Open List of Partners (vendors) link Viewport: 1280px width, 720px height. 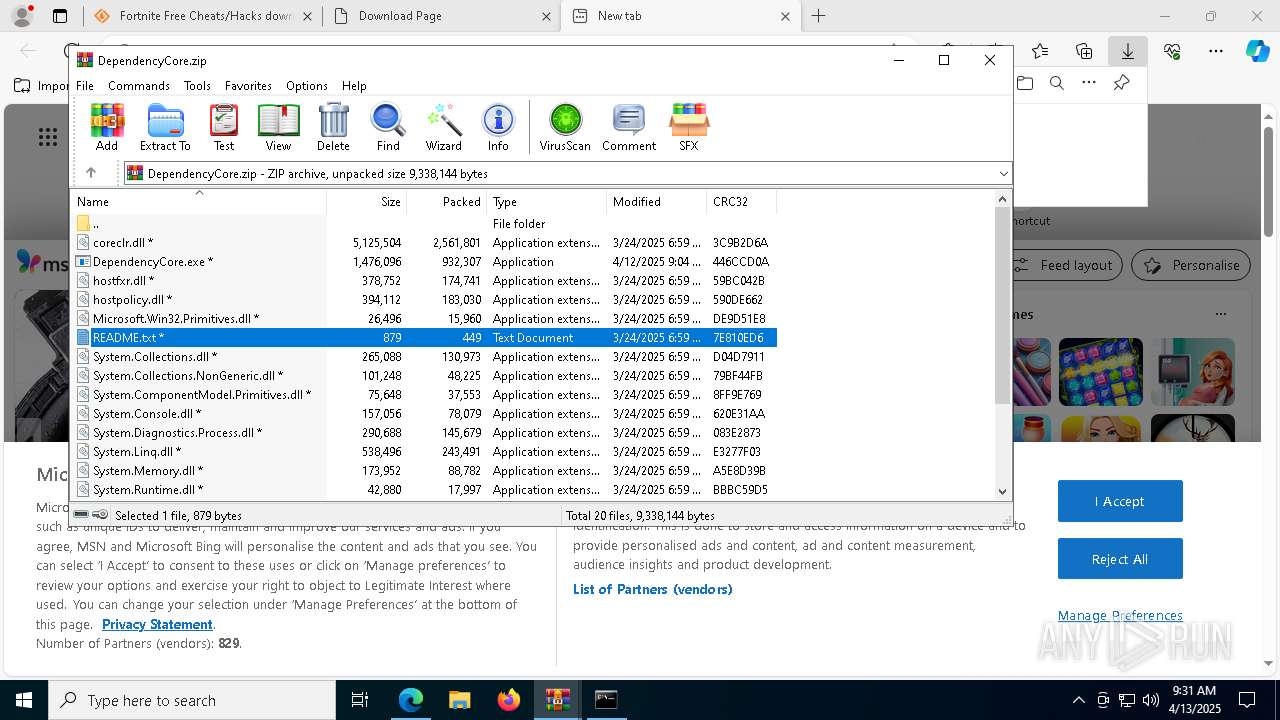(x=653, y=589)
